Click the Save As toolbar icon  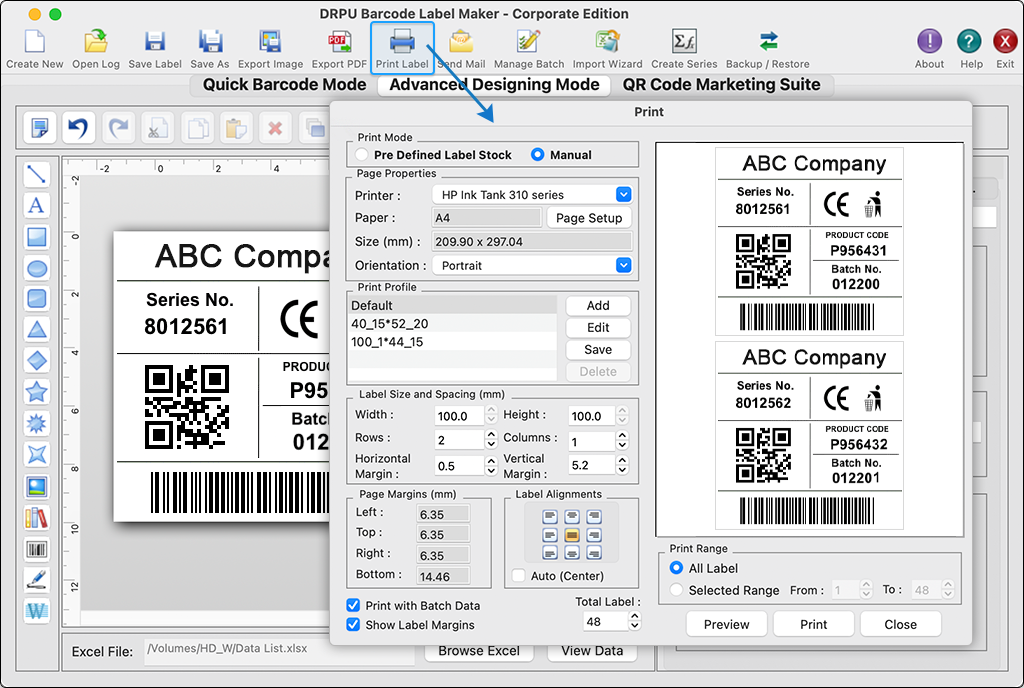click(210, 42)
